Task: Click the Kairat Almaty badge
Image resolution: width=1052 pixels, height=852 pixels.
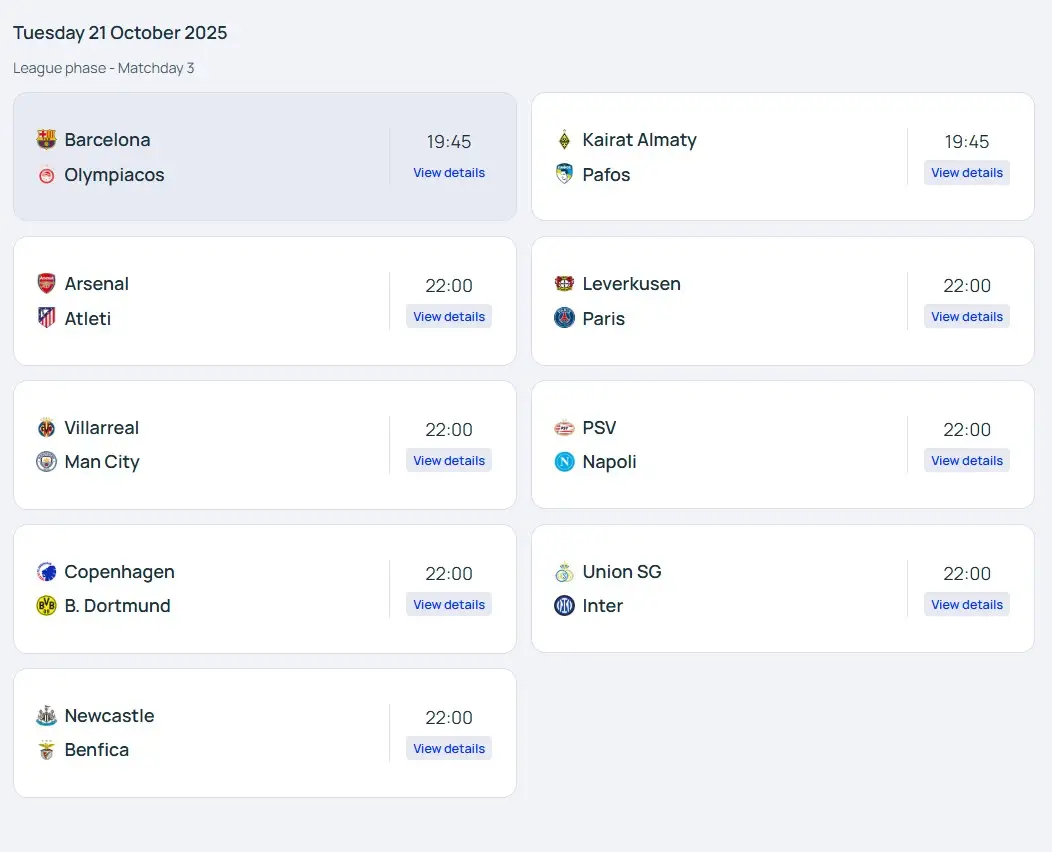Action: (564, 139)
